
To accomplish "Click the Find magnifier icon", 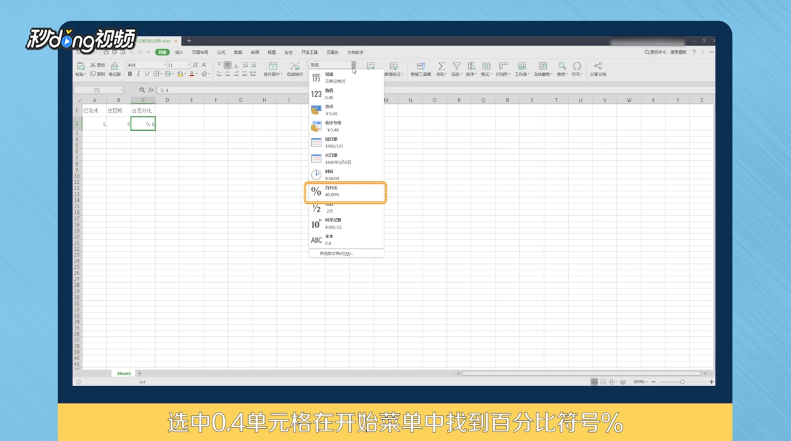I will 562,66.
